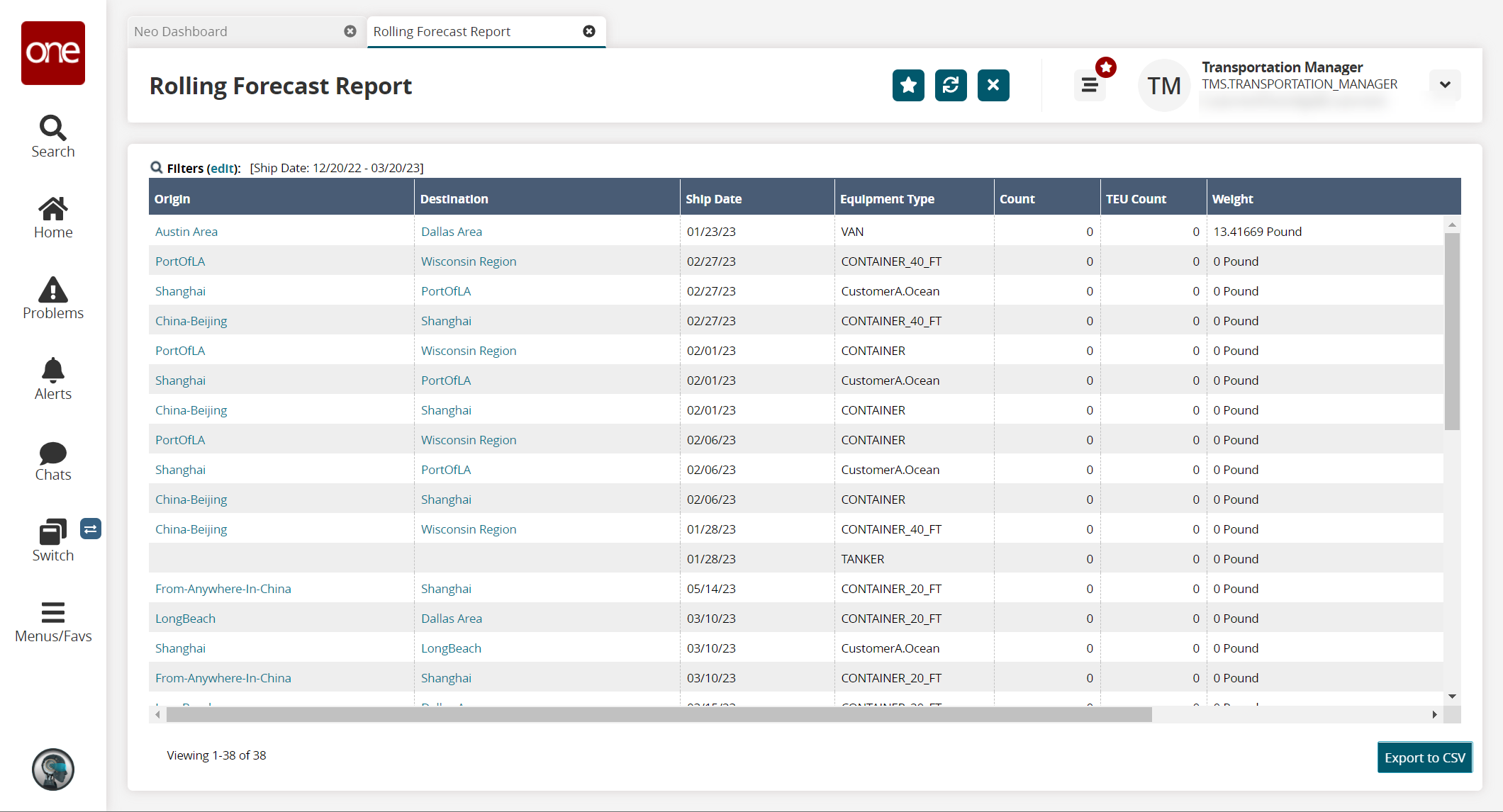This screenshot has height=812, width=1503.
Task: Open the Austin Area origin link
Action: coord(186,232)
